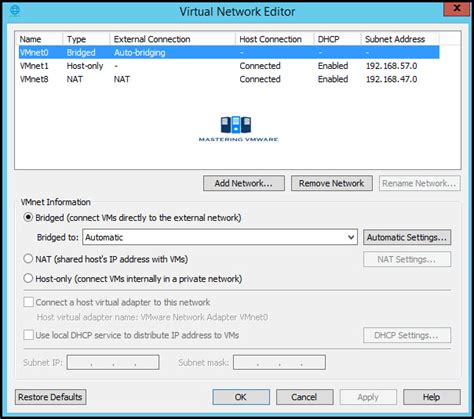Click the Host Connection column header
The height and width of the screenshot is (419, 474).
pyautogui.click(x=274, y=39)
